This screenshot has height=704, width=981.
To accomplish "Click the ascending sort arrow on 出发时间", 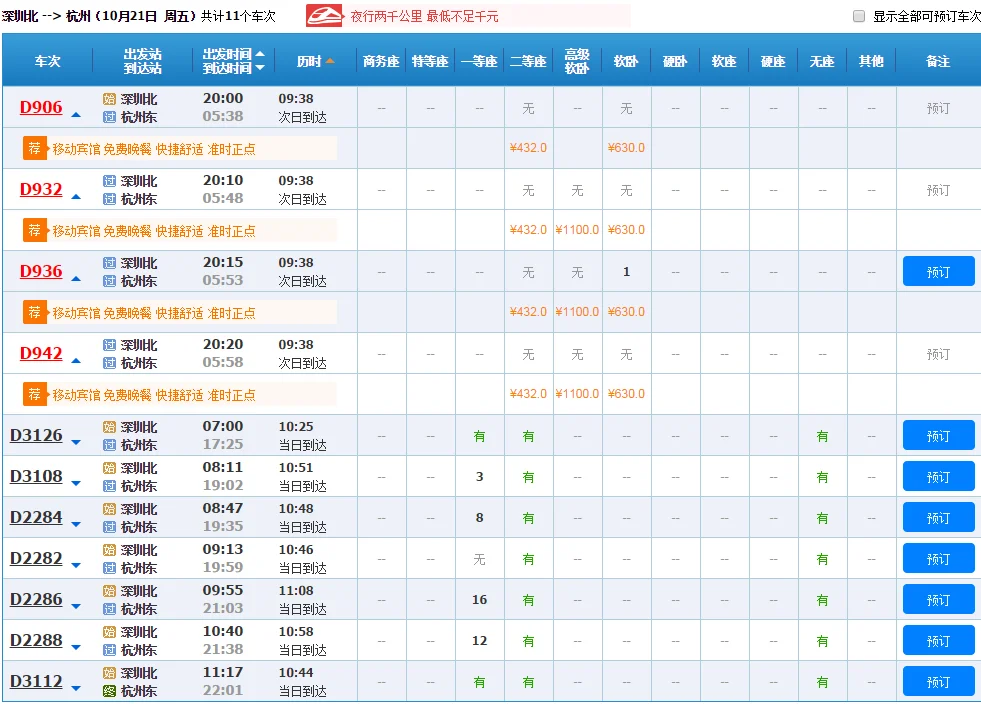I will pyautogui.click(x=258, y=55).
